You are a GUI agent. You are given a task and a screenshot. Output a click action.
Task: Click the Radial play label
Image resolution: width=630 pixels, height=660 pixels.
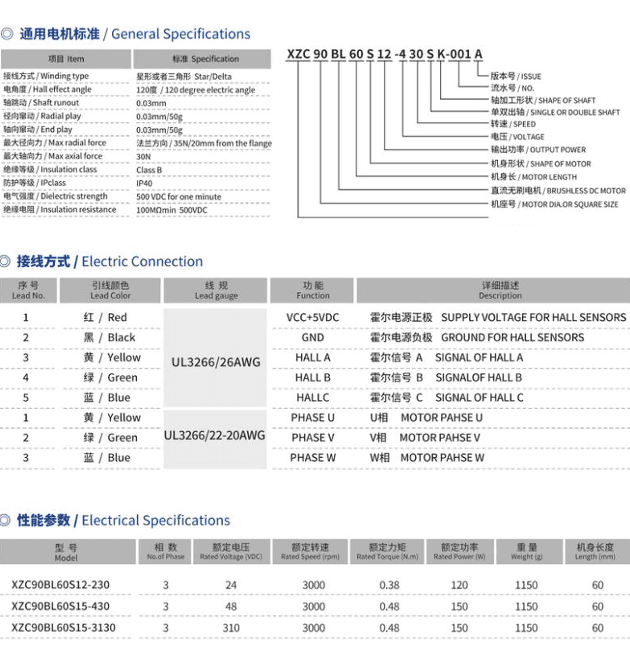42,116
